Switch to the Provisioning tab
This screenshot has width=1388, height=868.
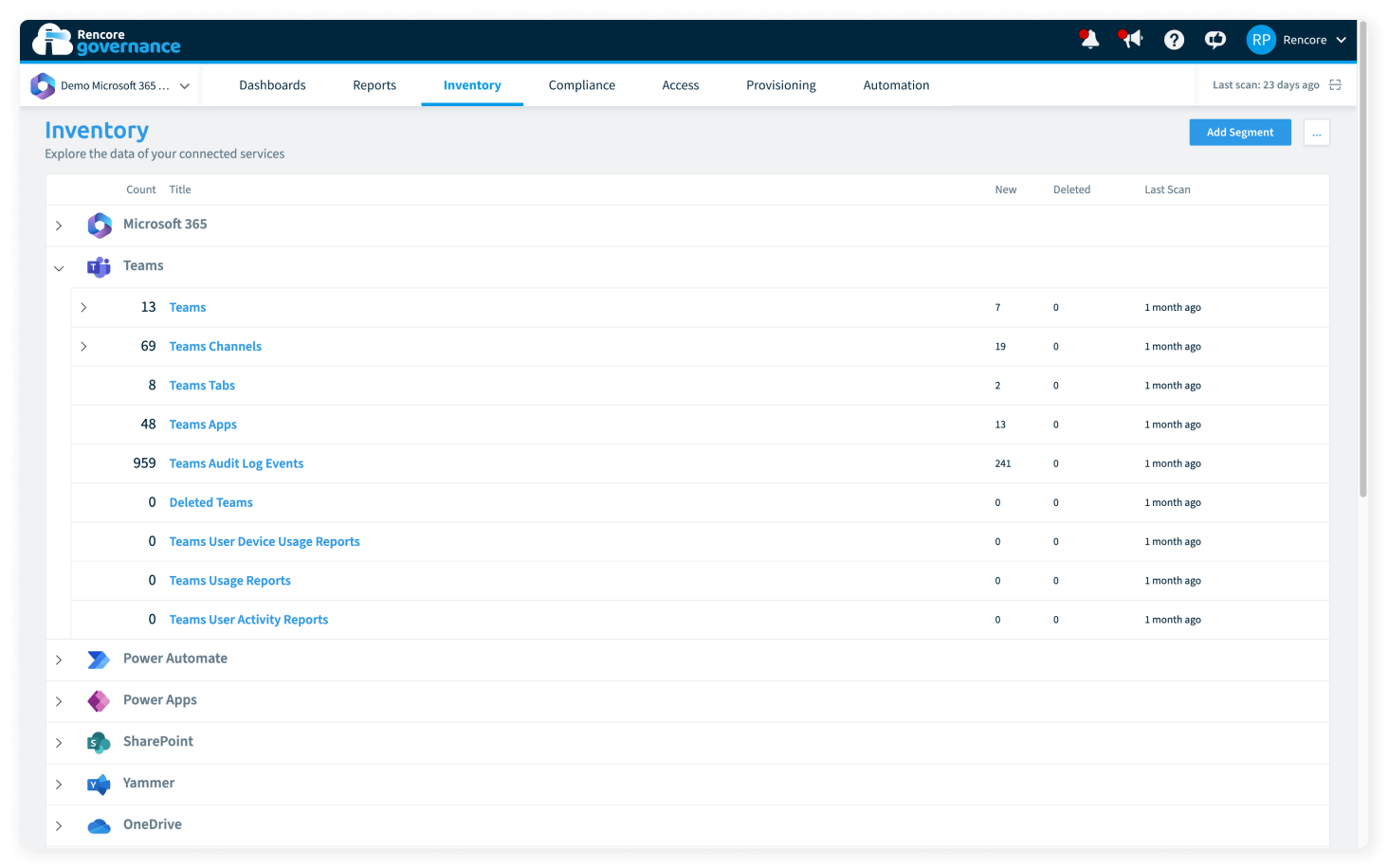(x=781, y=85)
